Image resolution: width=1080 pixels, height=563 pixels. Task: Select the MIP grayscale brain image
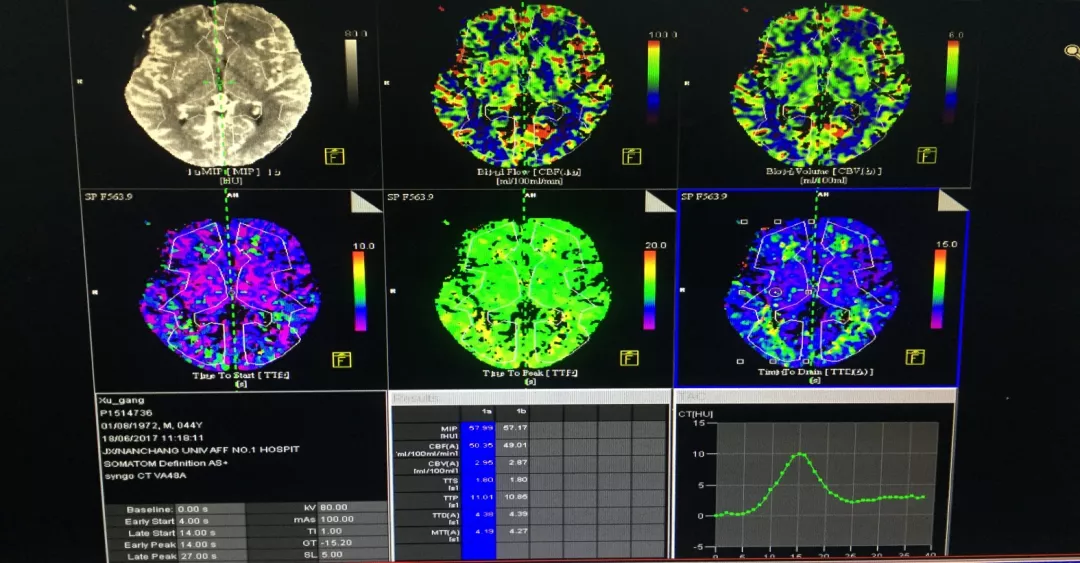pos(218,84)
